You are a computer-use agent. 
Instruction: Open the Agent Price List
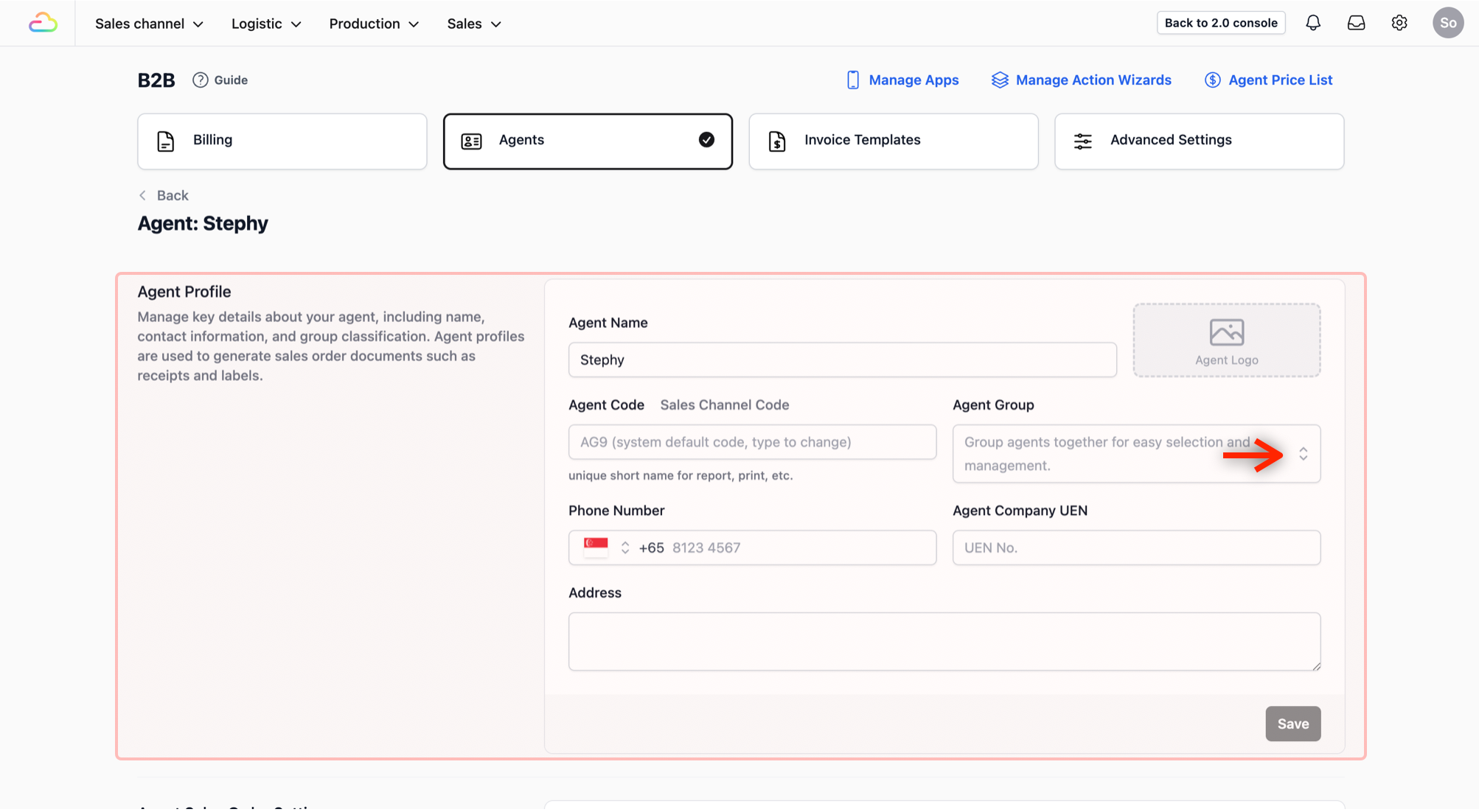coord(1268,80)
